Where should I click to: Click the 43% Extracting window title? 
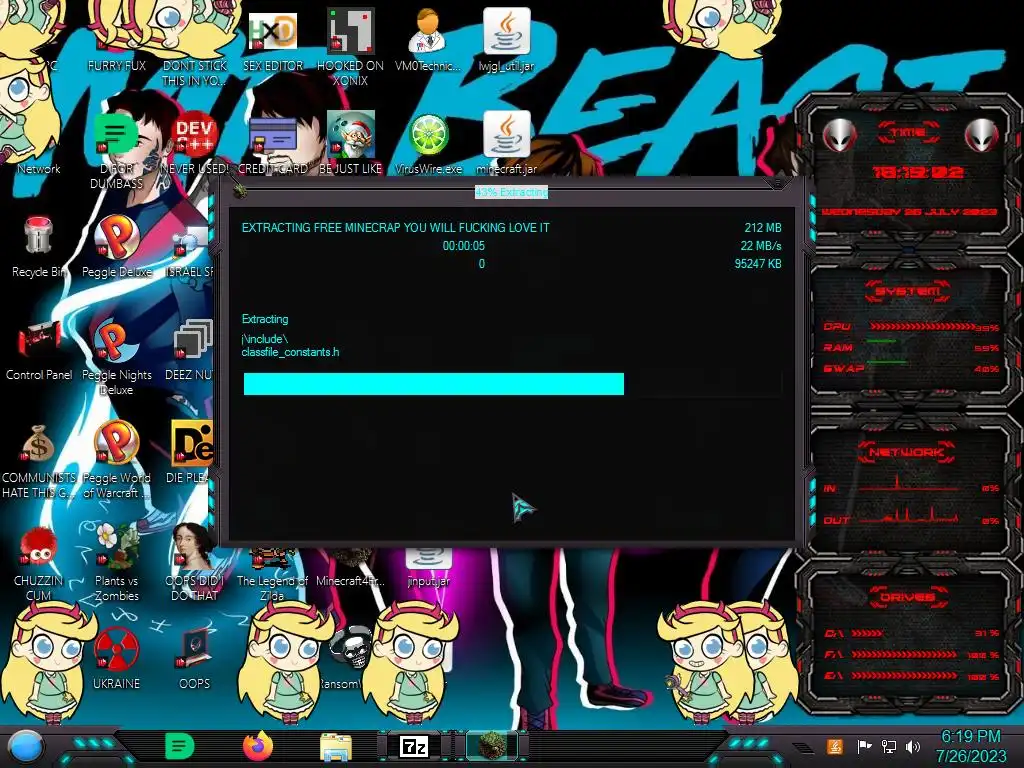511,192
